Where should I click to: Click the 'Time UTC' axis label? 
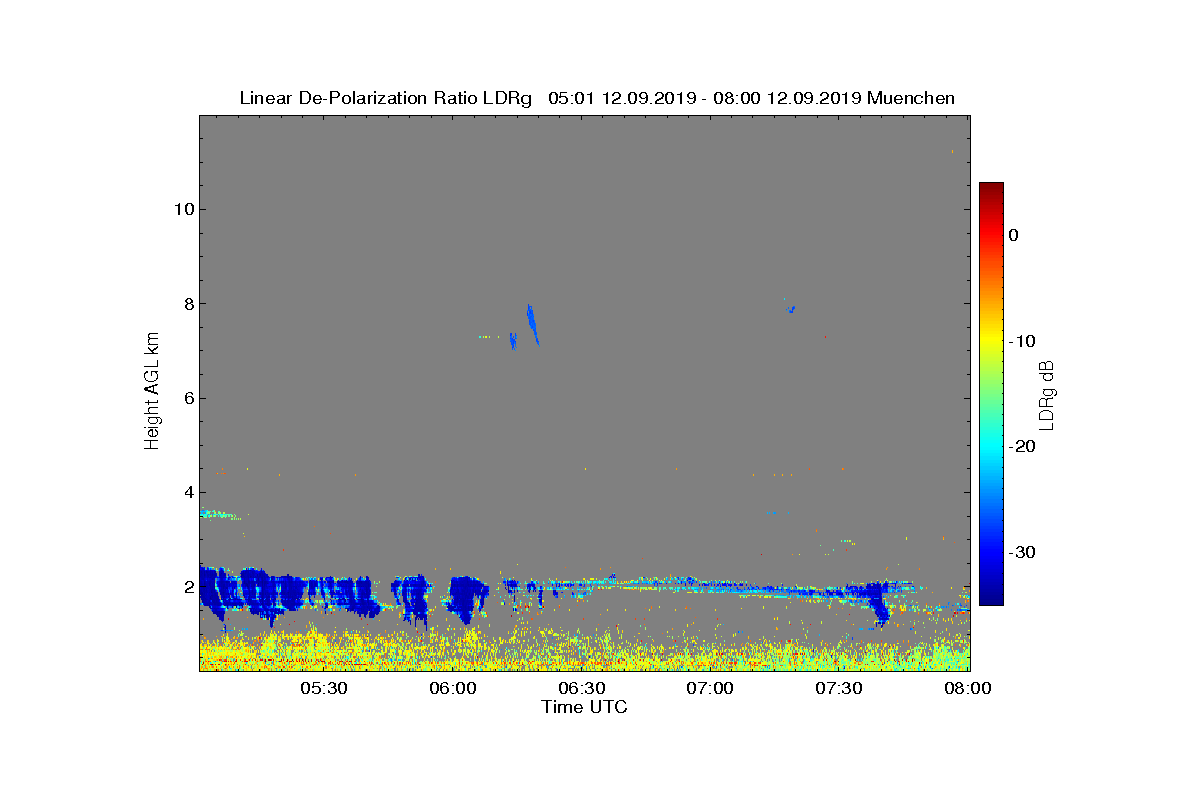click(x=585, y=707)
